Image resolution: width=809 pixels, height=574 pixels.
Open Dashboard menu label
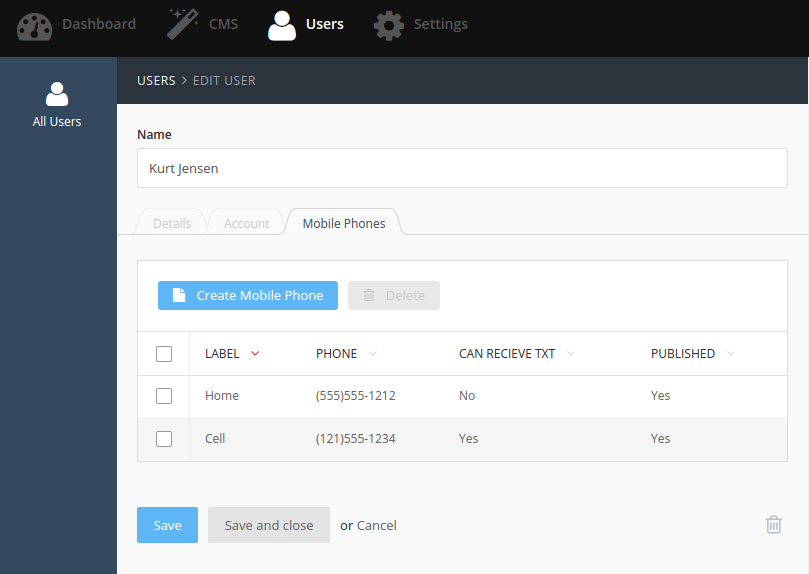pyautogui.click(x=99, y=24)
